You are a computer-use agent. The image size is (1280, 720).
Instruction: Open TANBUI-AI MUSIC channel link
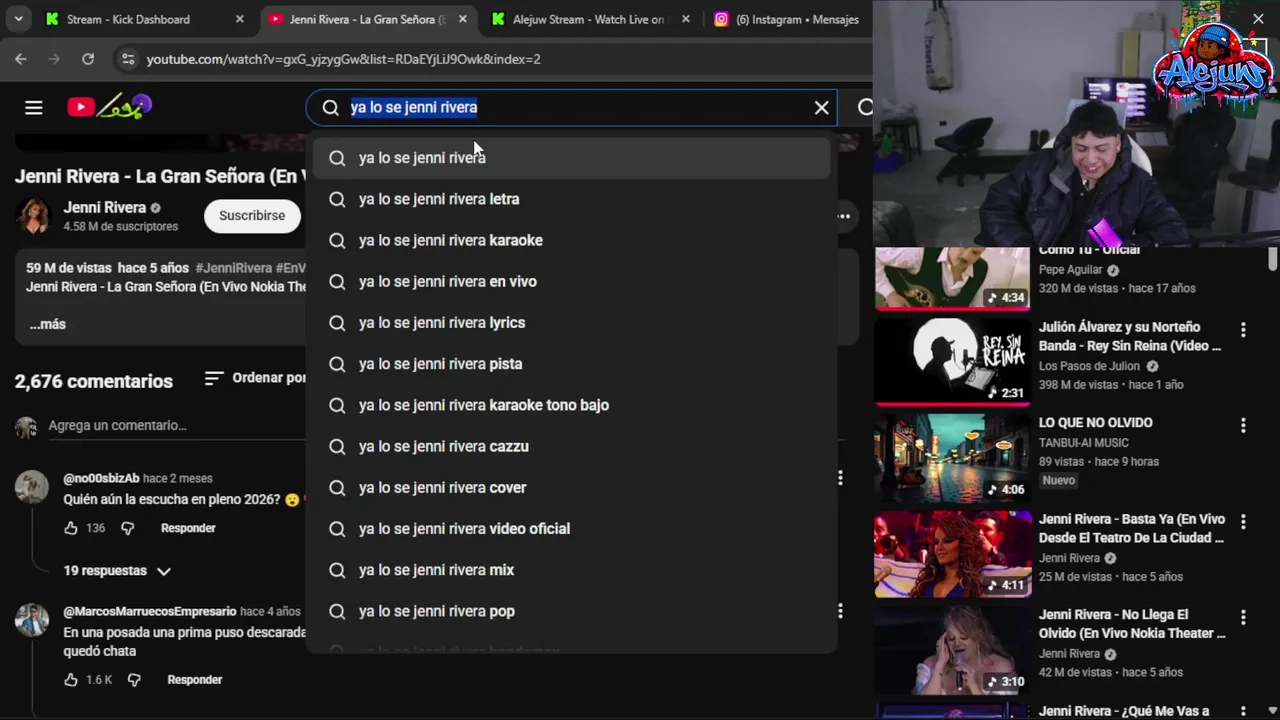[1084, 443]
